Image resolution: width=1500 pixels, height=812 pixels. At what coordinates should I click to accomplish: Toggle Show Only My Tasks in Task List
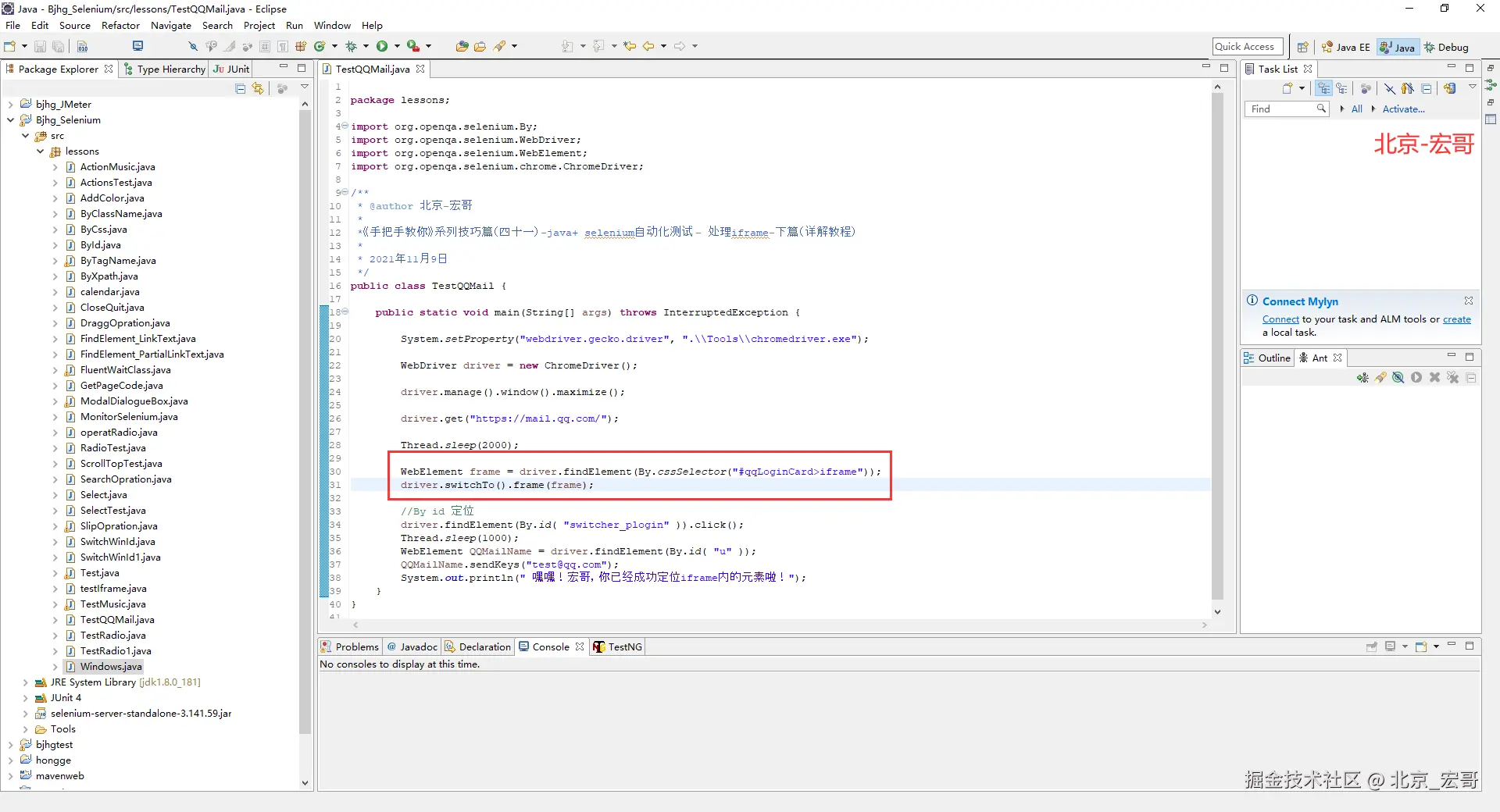pyautogui.click(x=1408, y=89)
